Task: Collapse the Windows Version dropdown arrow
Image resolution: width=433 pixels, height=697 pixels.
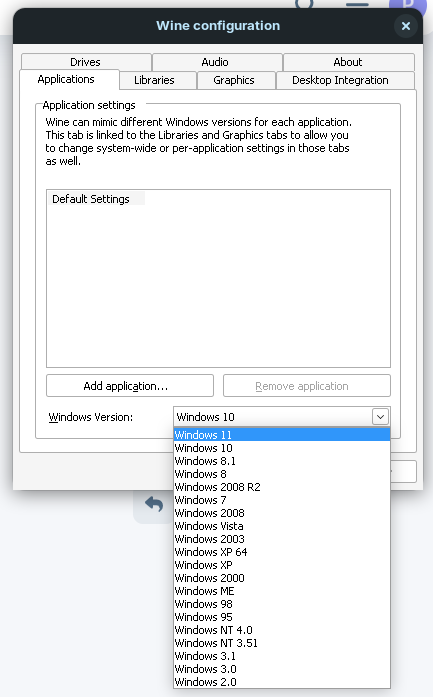Action: point(381,417)
